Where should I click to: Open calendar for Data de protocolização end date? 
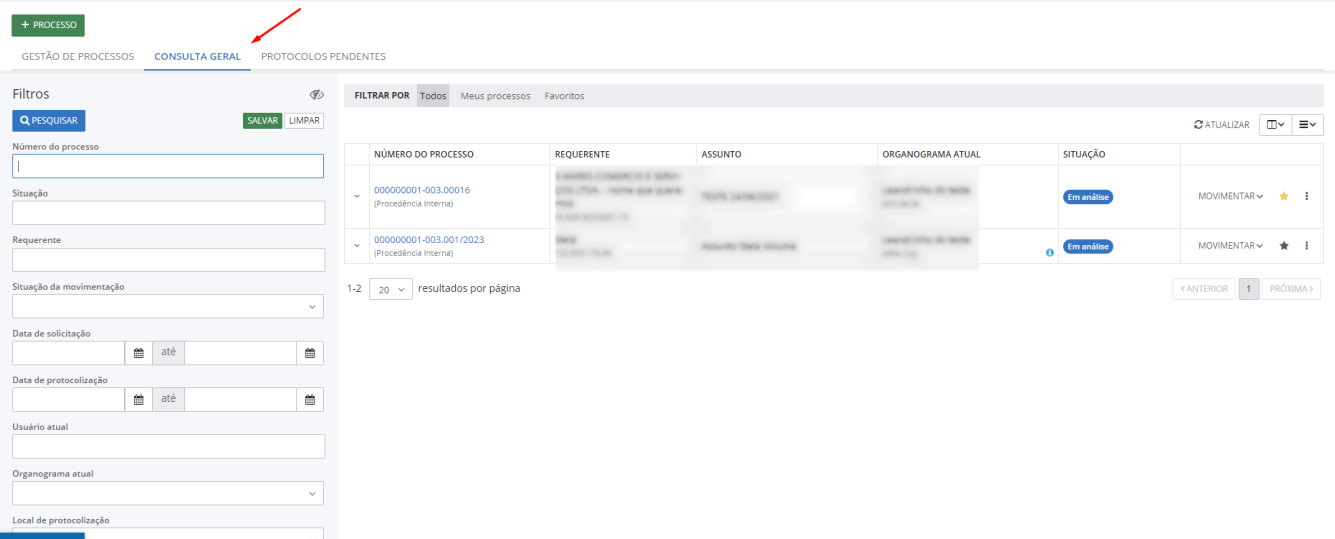pyautogui.click(x=310, y=400)
